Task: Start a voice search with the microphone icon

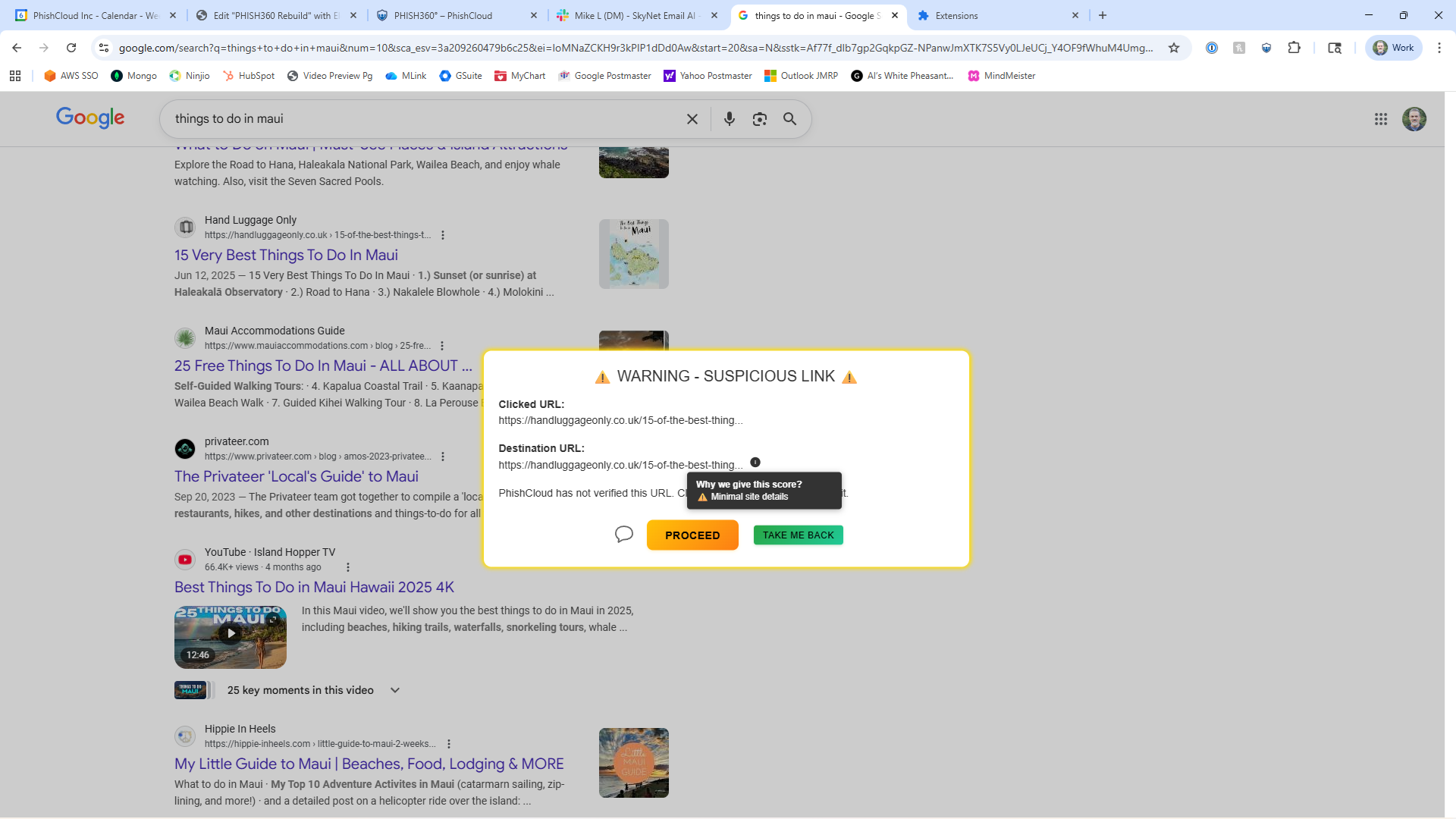Action: coord(730,119)
